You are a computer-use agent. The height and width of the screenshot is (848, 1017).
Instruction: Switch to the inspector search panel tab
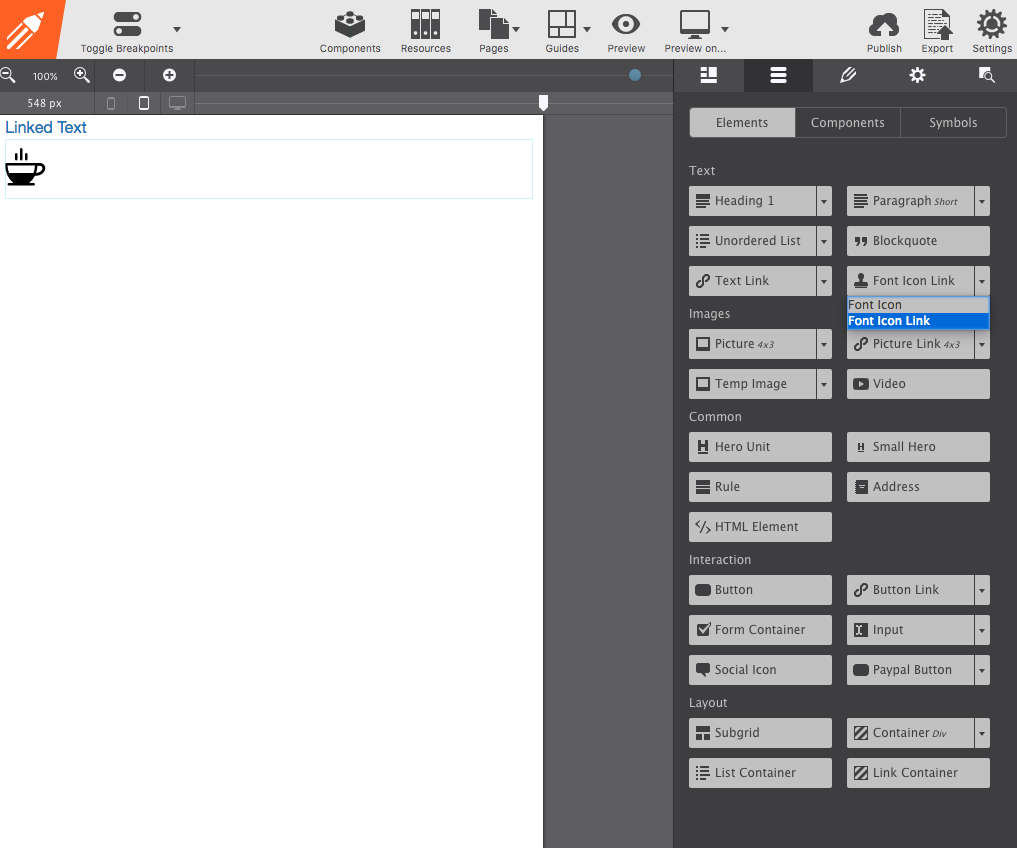point(987,75)
